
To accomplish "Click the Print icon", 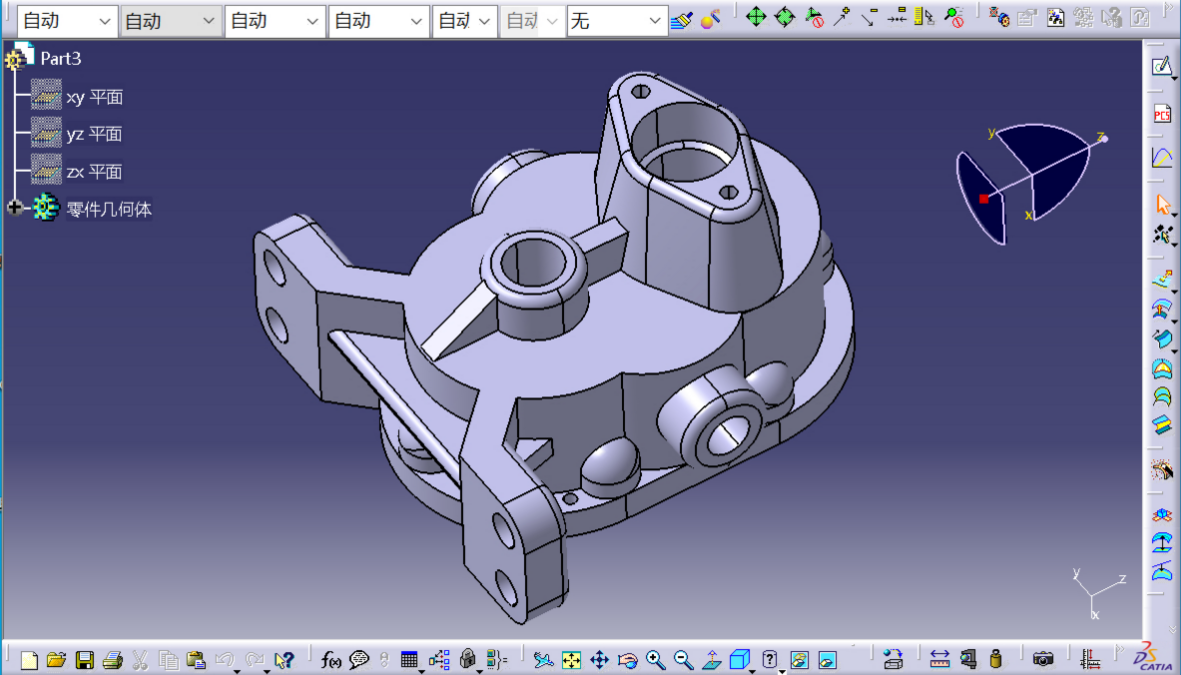I will pos(113,660).
